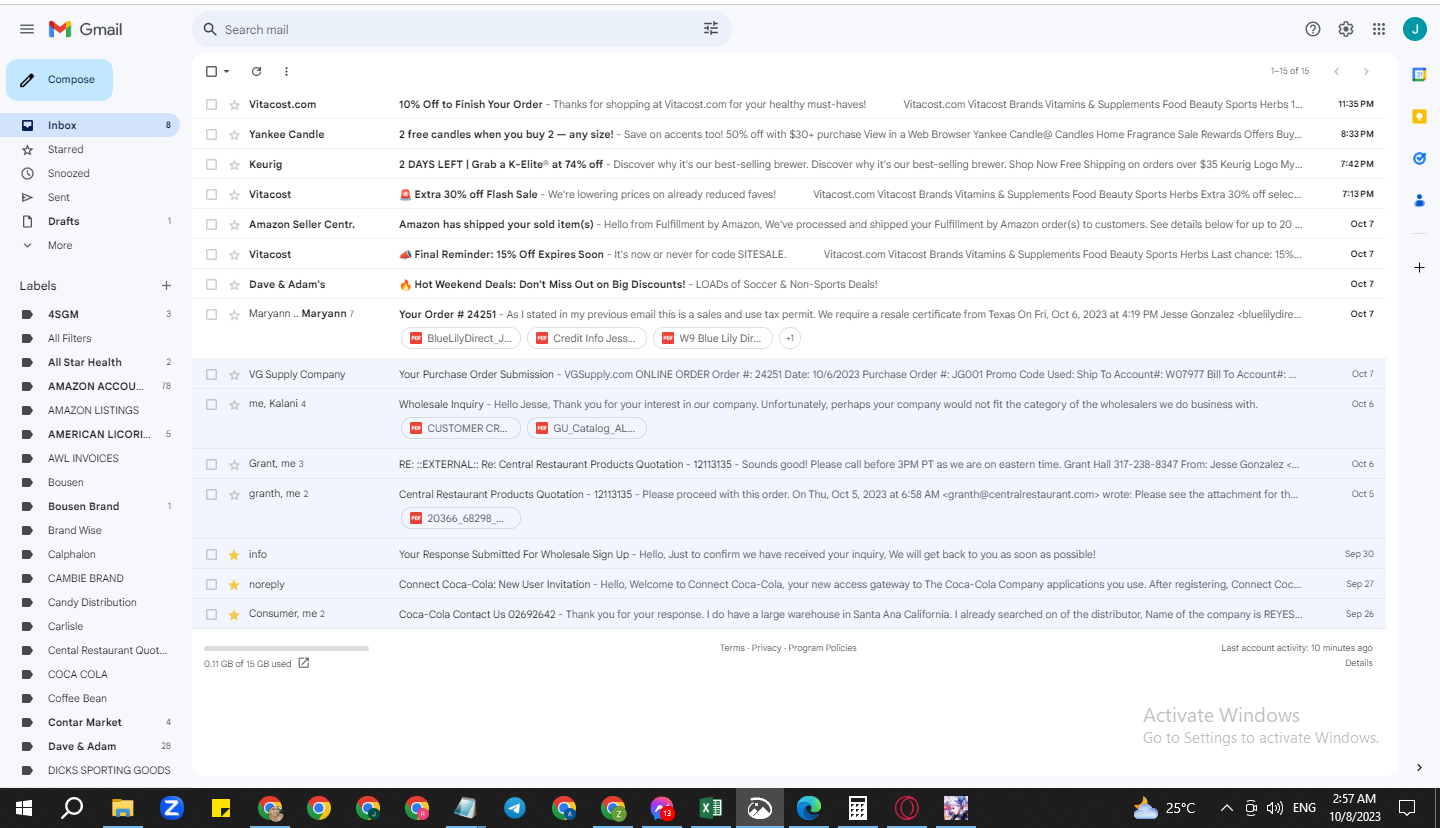1440x828 pixels.
Task: Open Contacts side panel
Action: tap(1419, 200)
